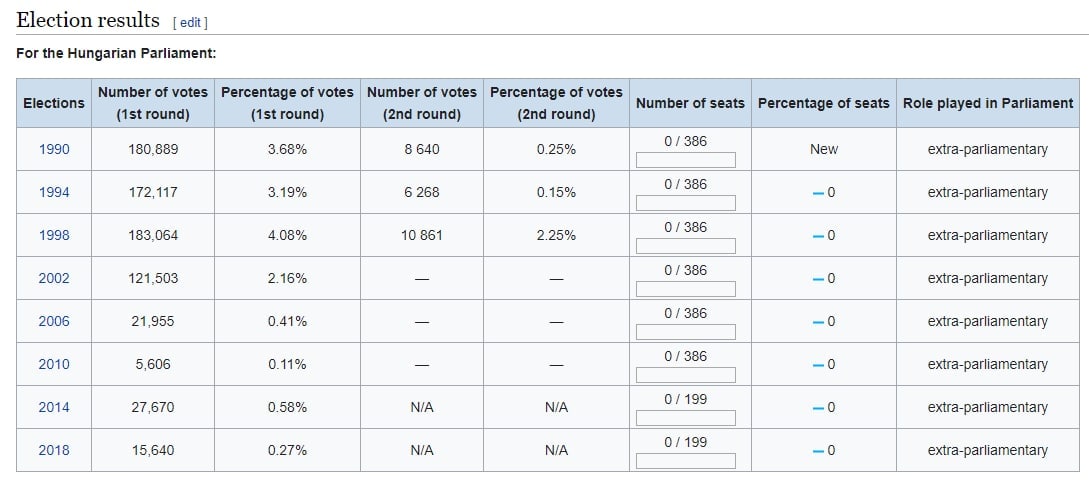Click the steady change icon for 2010
This screenshot has width=1089, height=480.
click(818, 365)
